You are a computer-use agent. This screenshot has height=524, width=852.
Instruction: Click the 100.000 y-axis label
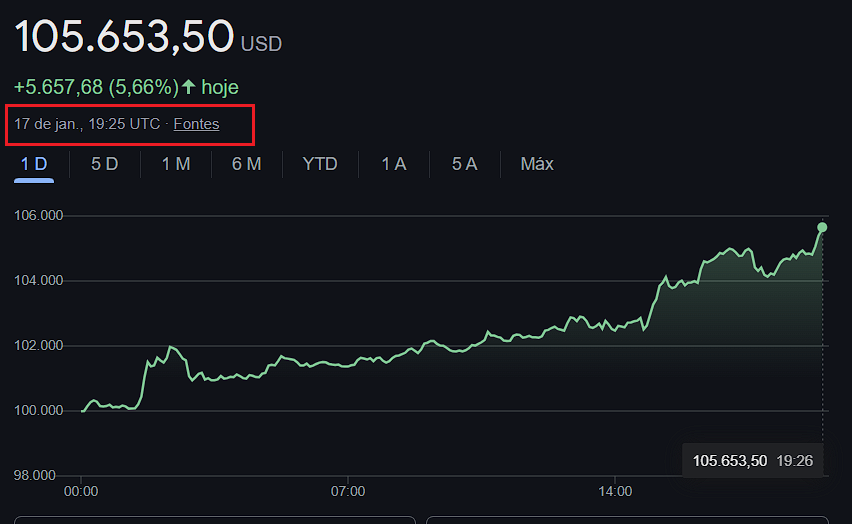tap(39, 410)
